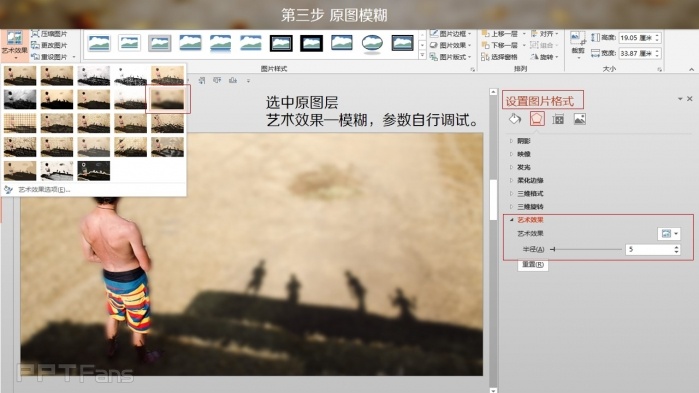This screenshot has height=393, width=699.
Task: Select the black-and-white pencil sketch effect thumbnail
Action: (x=94, y=75)
